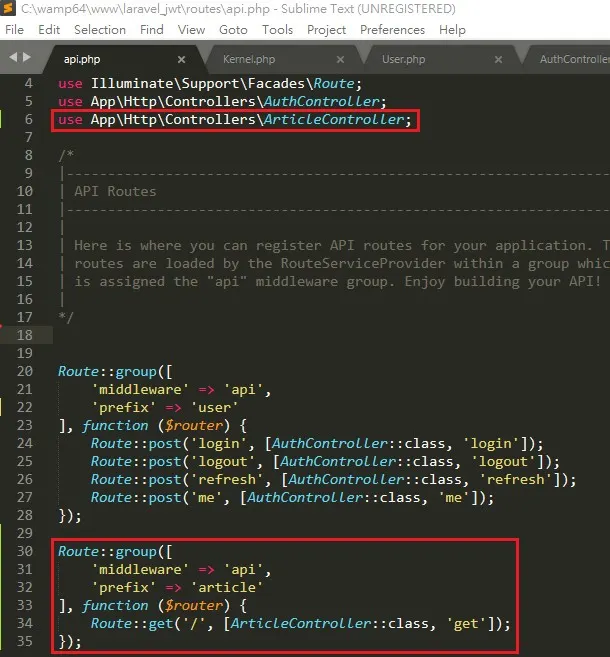Click the 'user' prefix string on line 22
The height and width of the screenshot is (657, 610).
(x=215, y=407)
